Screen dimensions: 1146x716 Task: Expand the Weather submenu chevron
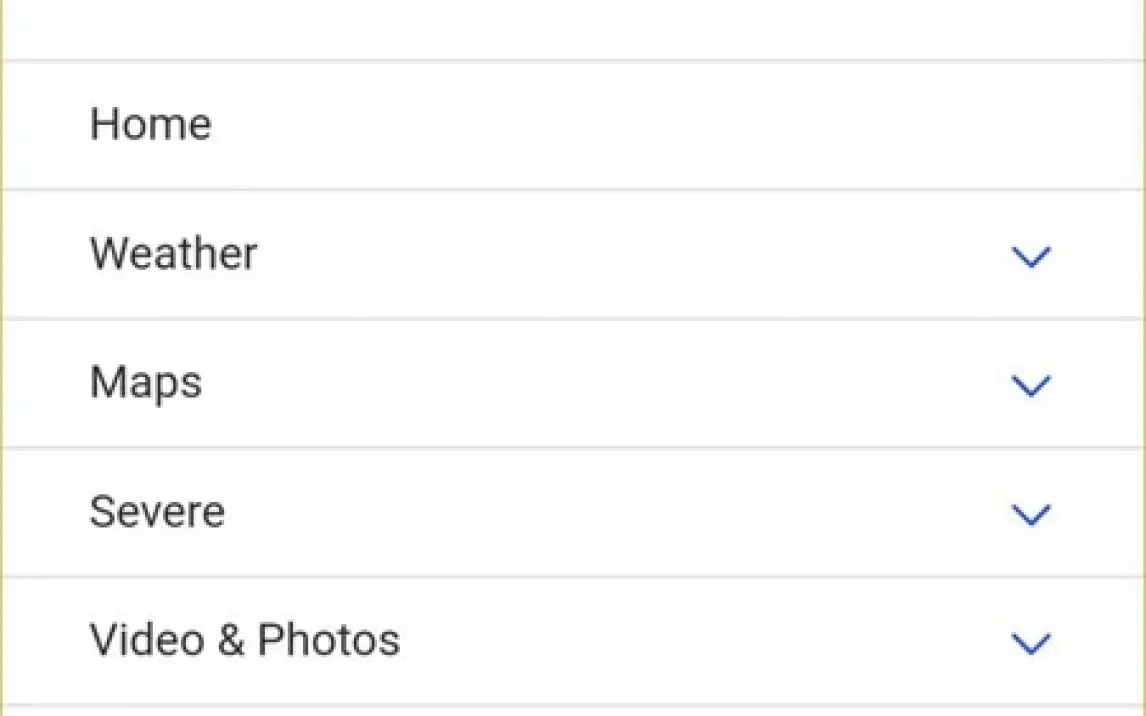(x=1030, y=257)
